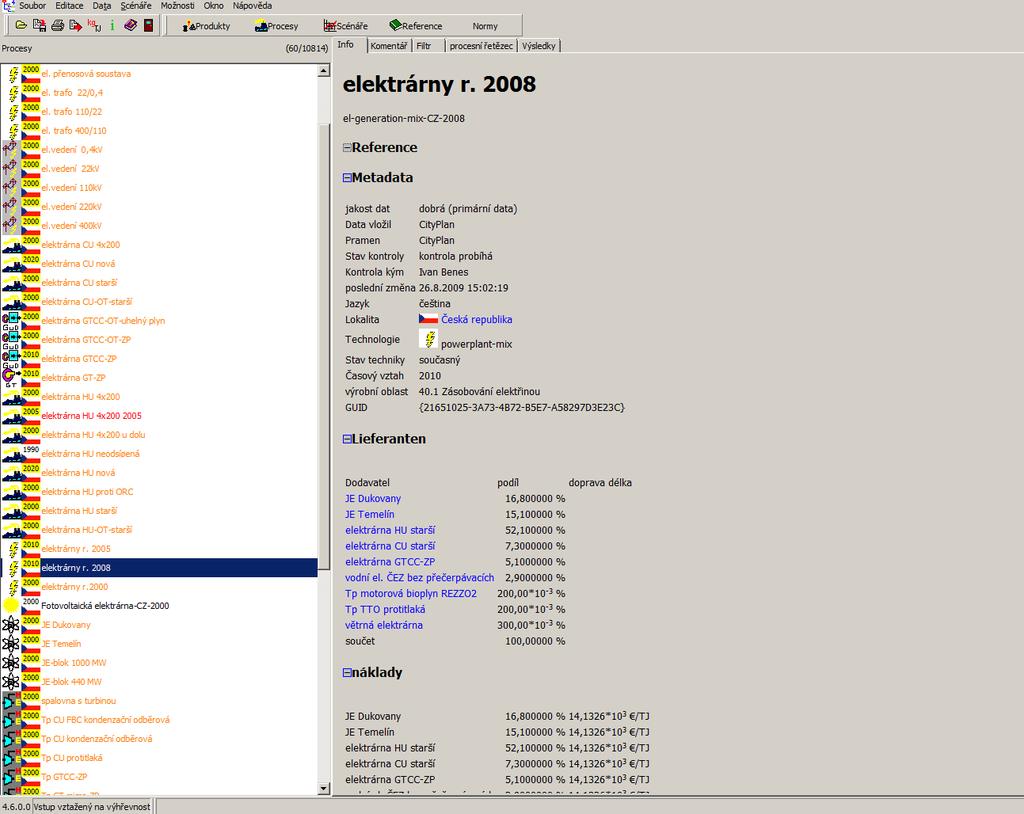Collapse the Lieferanten section
The image size is (1024, 814).
click(x=347, y=439)
